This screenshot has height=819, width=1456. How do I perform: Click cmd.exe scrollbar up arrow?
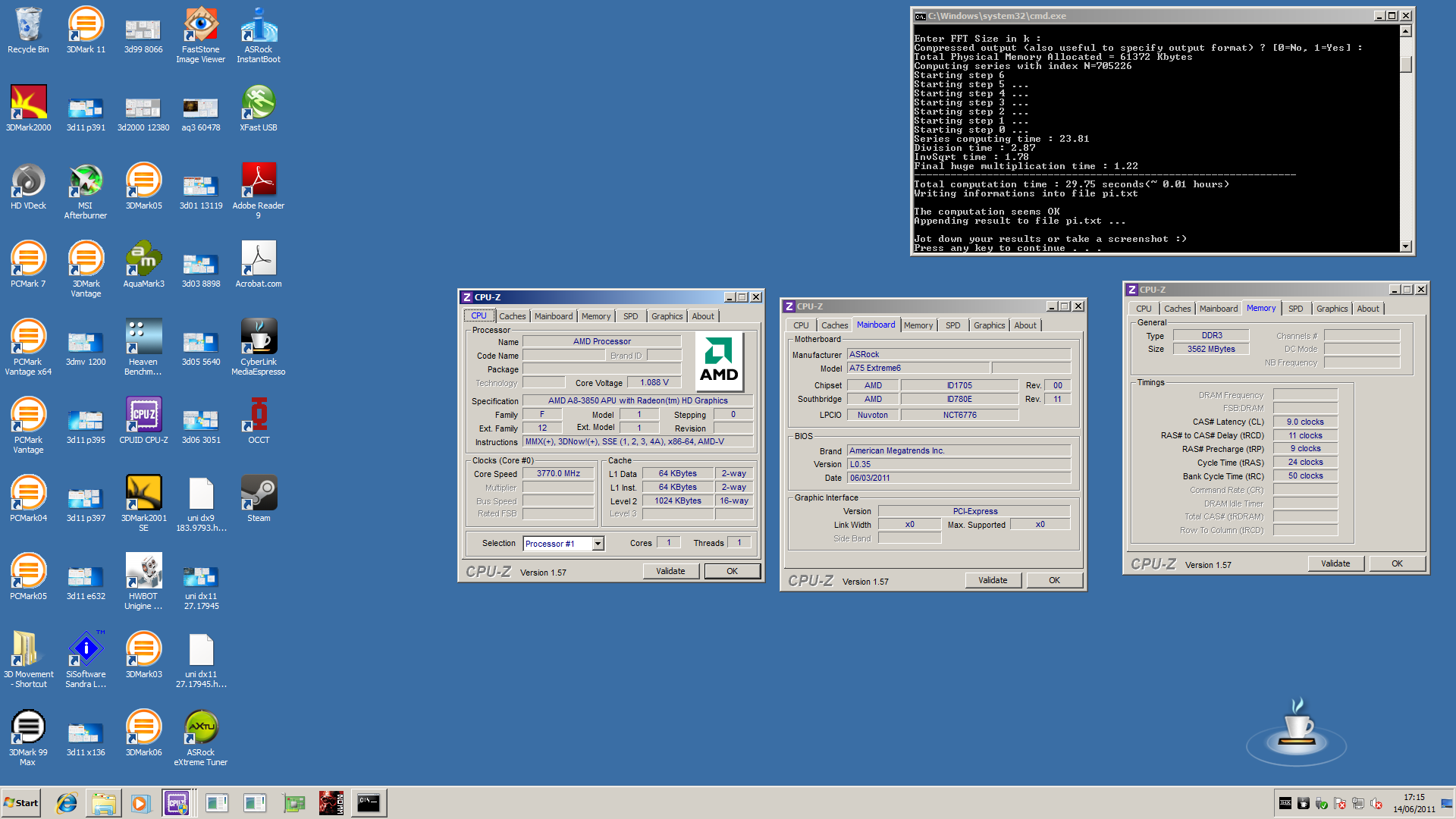pyautogui.click(x=1405, y=31)
